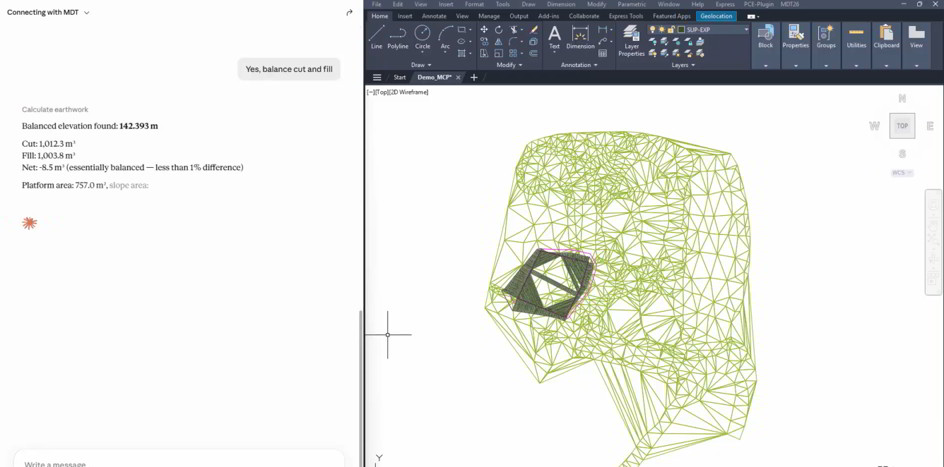Click the Top view control label
The width and height of the screenshot is (944, 467).
click(x=382, y=92)
